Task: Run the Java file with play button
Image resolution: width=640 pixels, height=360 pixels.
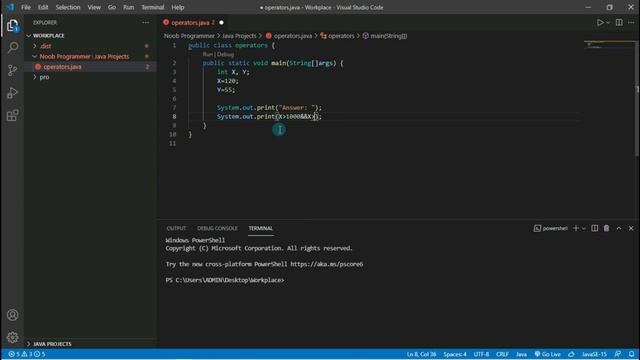Action: 600,22
